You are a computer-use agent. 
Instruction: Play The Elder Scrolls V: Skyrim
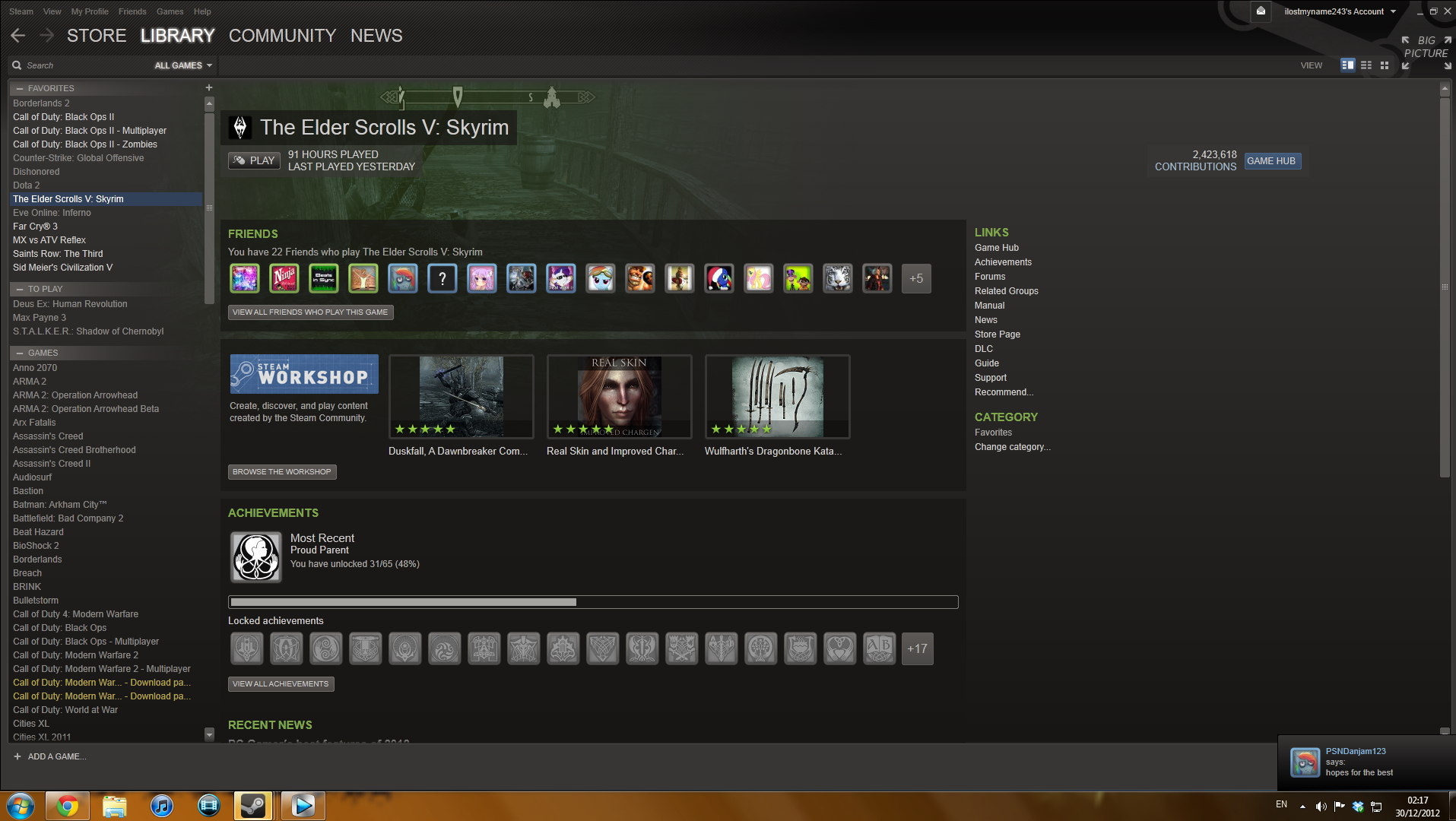pos(254,160)
